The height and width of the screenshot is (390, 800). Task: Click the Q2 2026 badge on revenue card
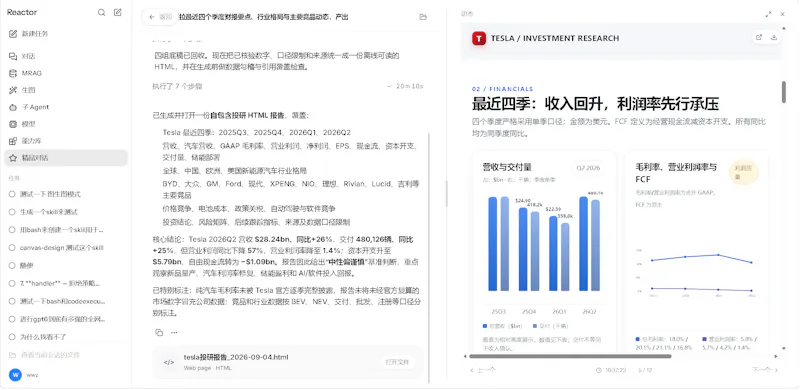click(588, 167)
